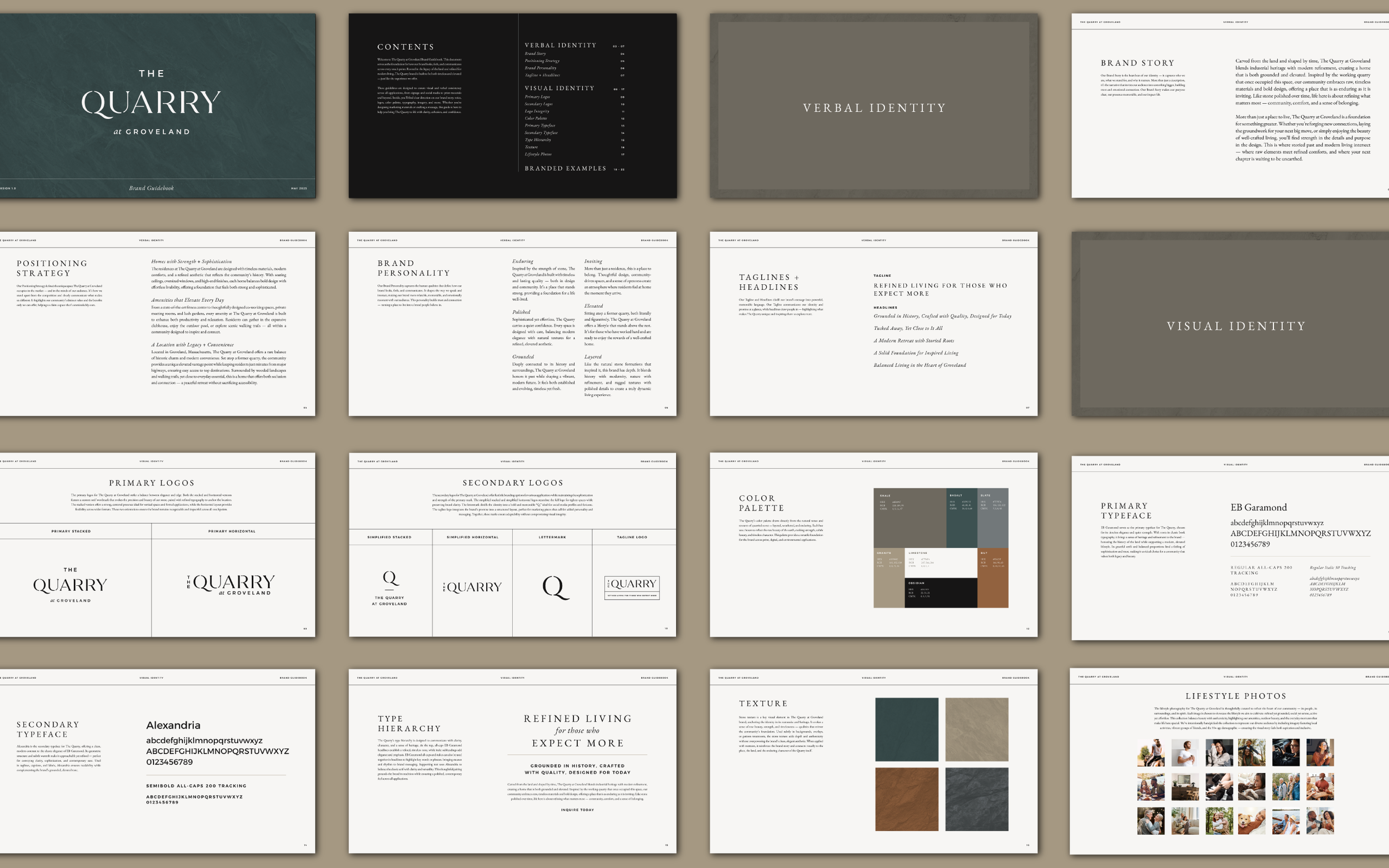Click the Alexandria typeface name
The image size is (1389, 868).
point(173,726)
